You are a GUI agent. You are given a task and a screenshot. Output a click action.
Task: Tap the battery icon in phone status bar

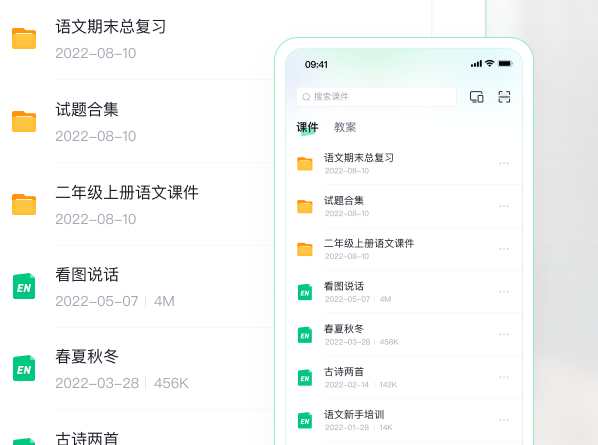point(505,64)
